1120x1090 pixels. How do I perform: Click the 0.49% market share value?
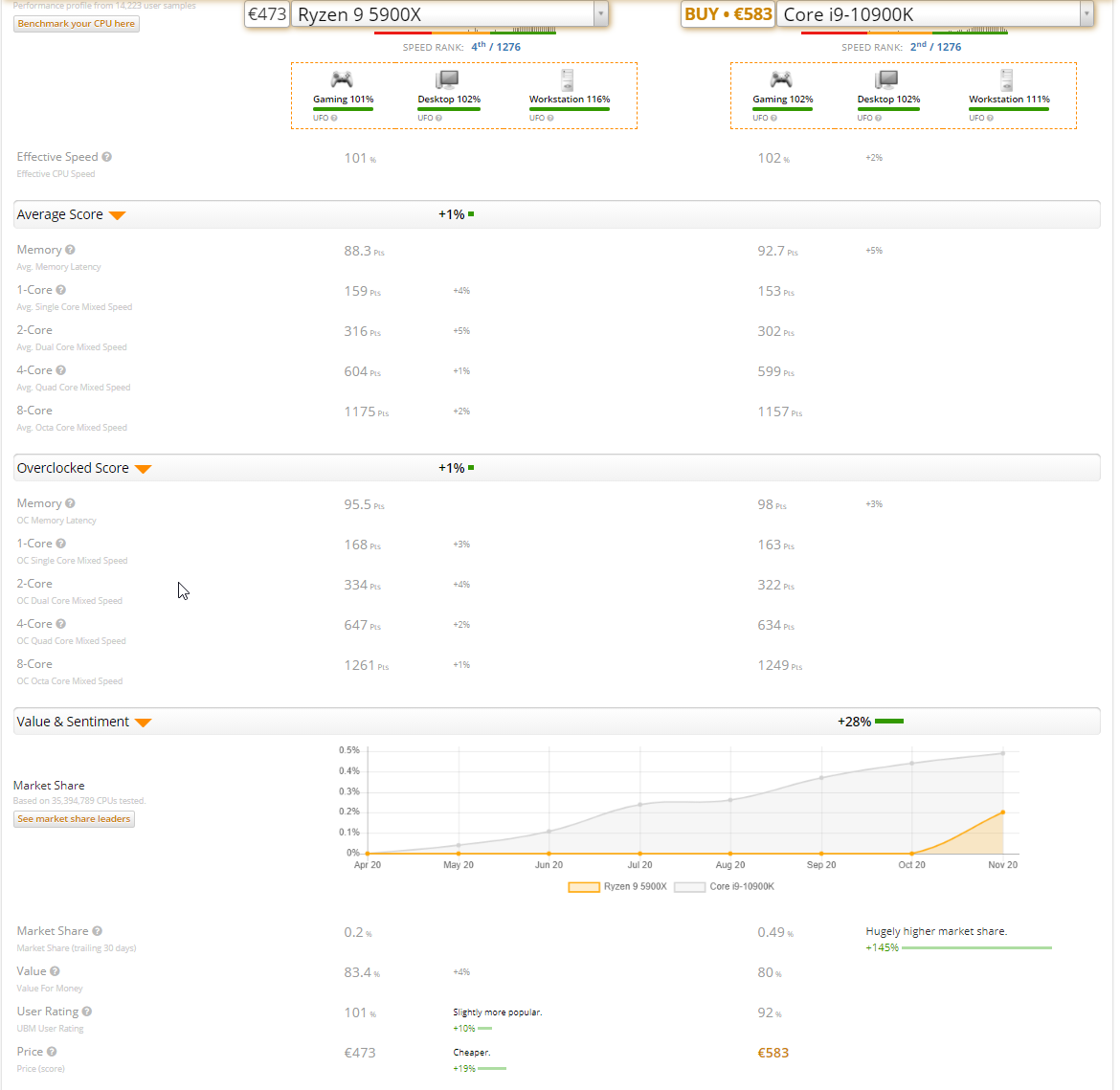775,932
